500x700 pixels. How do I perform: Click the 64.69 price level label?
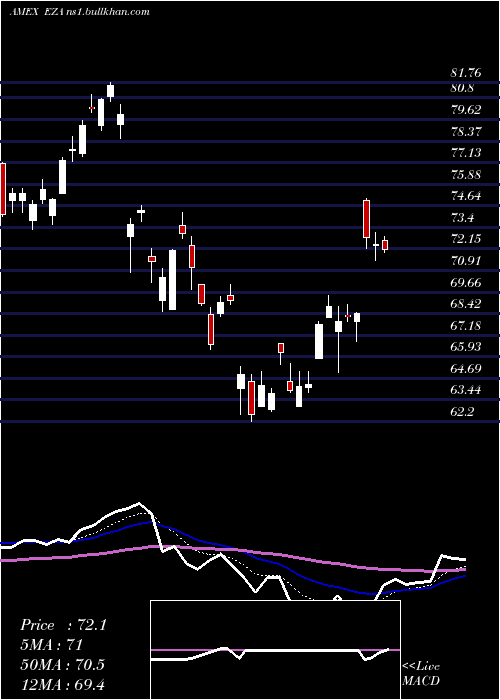click(467, 369)
